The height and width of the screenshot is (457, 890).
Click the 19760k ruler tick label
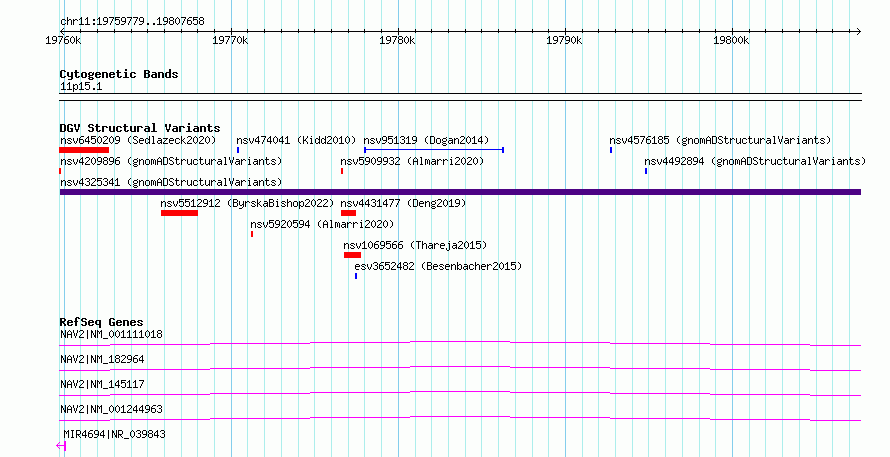63,40
